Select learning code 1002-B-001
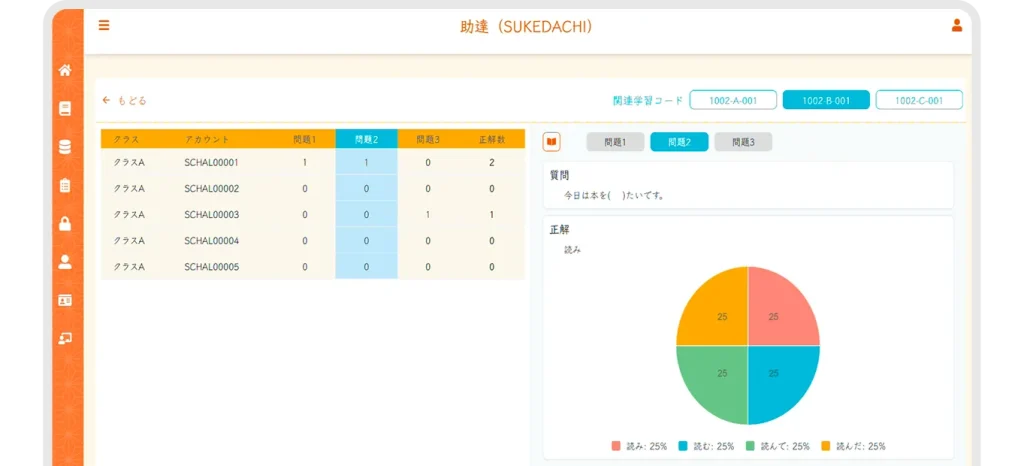 826,100
